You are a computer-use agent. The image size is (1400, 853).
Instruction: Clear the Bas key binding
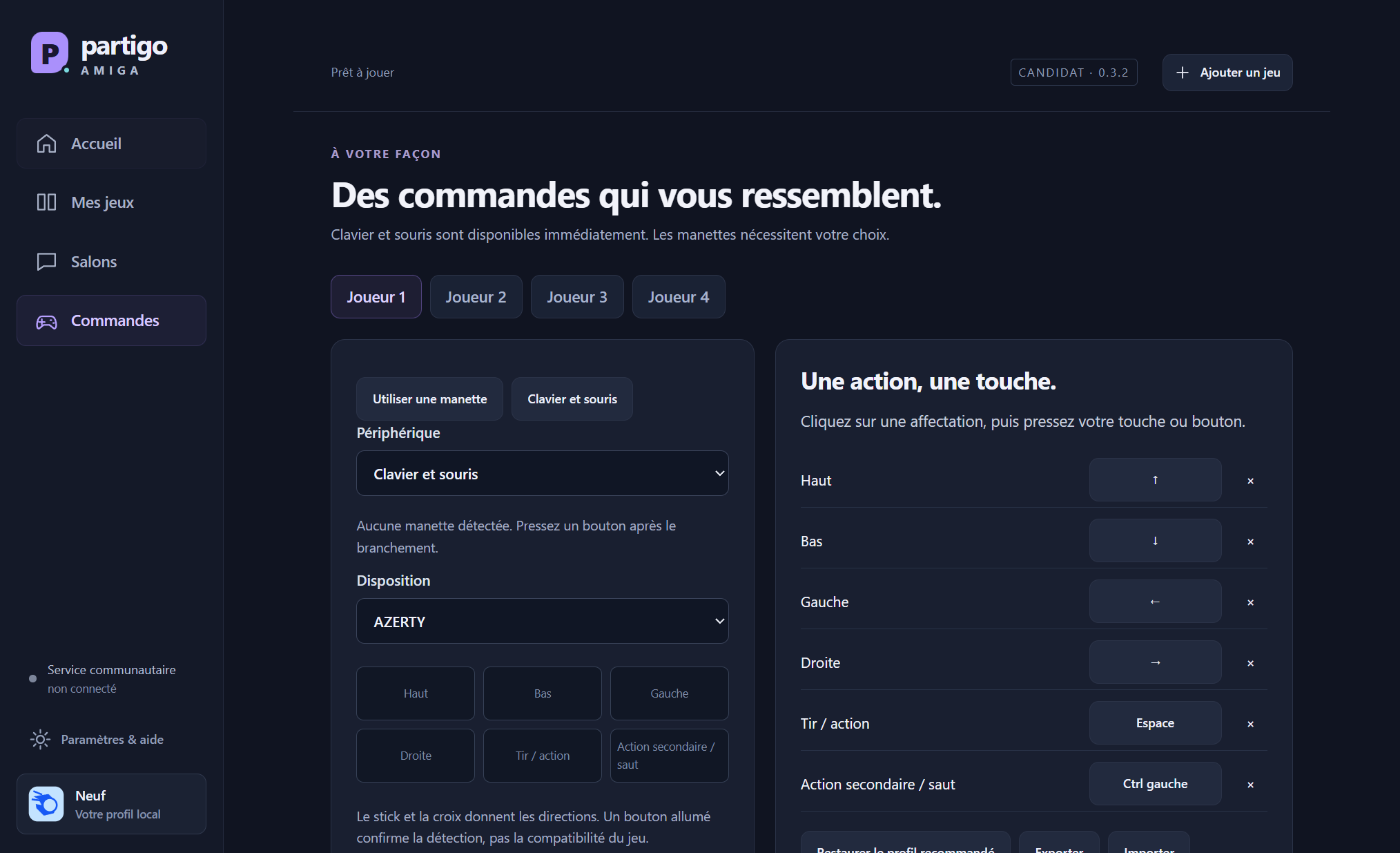1250,541
